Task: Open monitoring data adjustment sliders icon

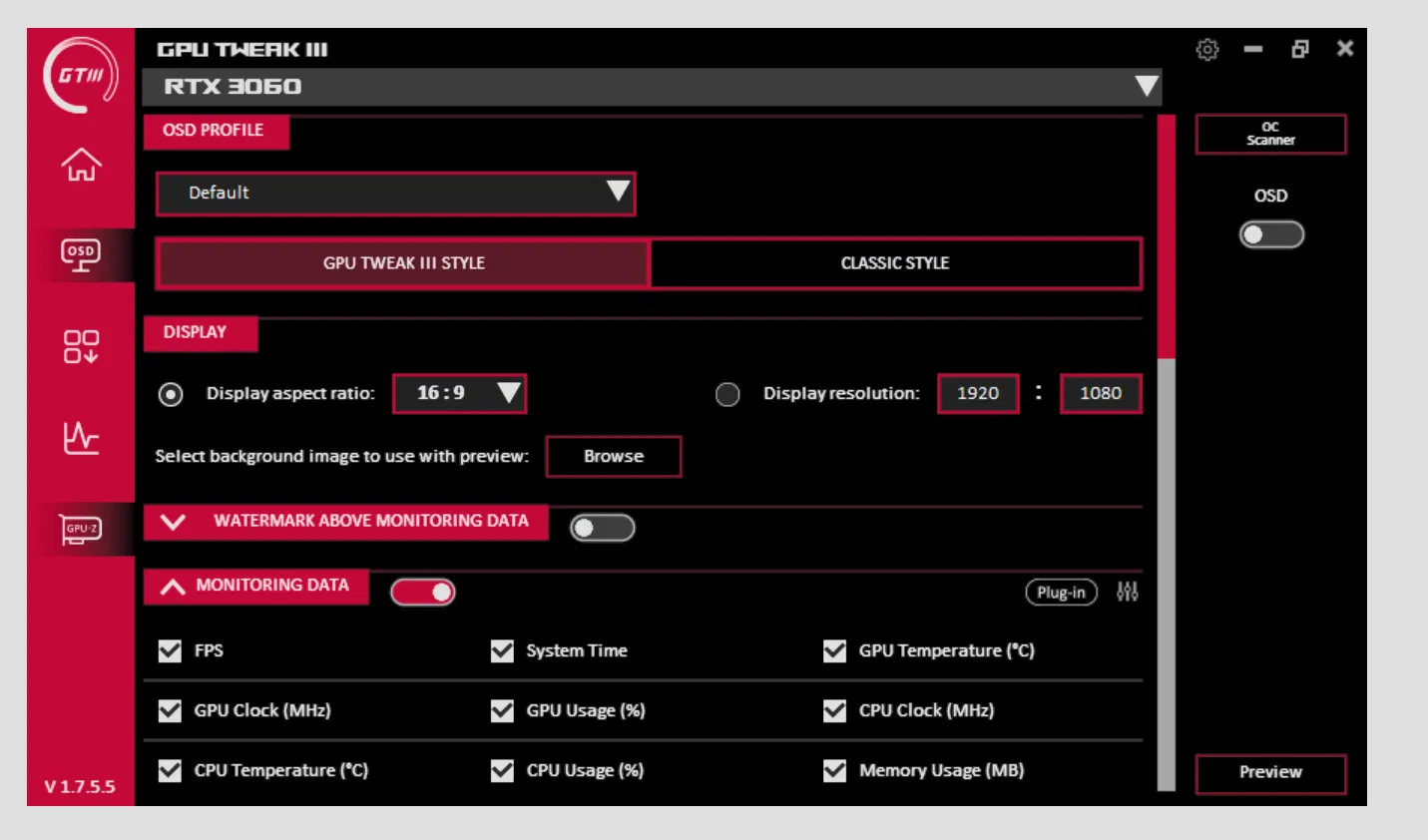Action: click(x=1128, y=592)
